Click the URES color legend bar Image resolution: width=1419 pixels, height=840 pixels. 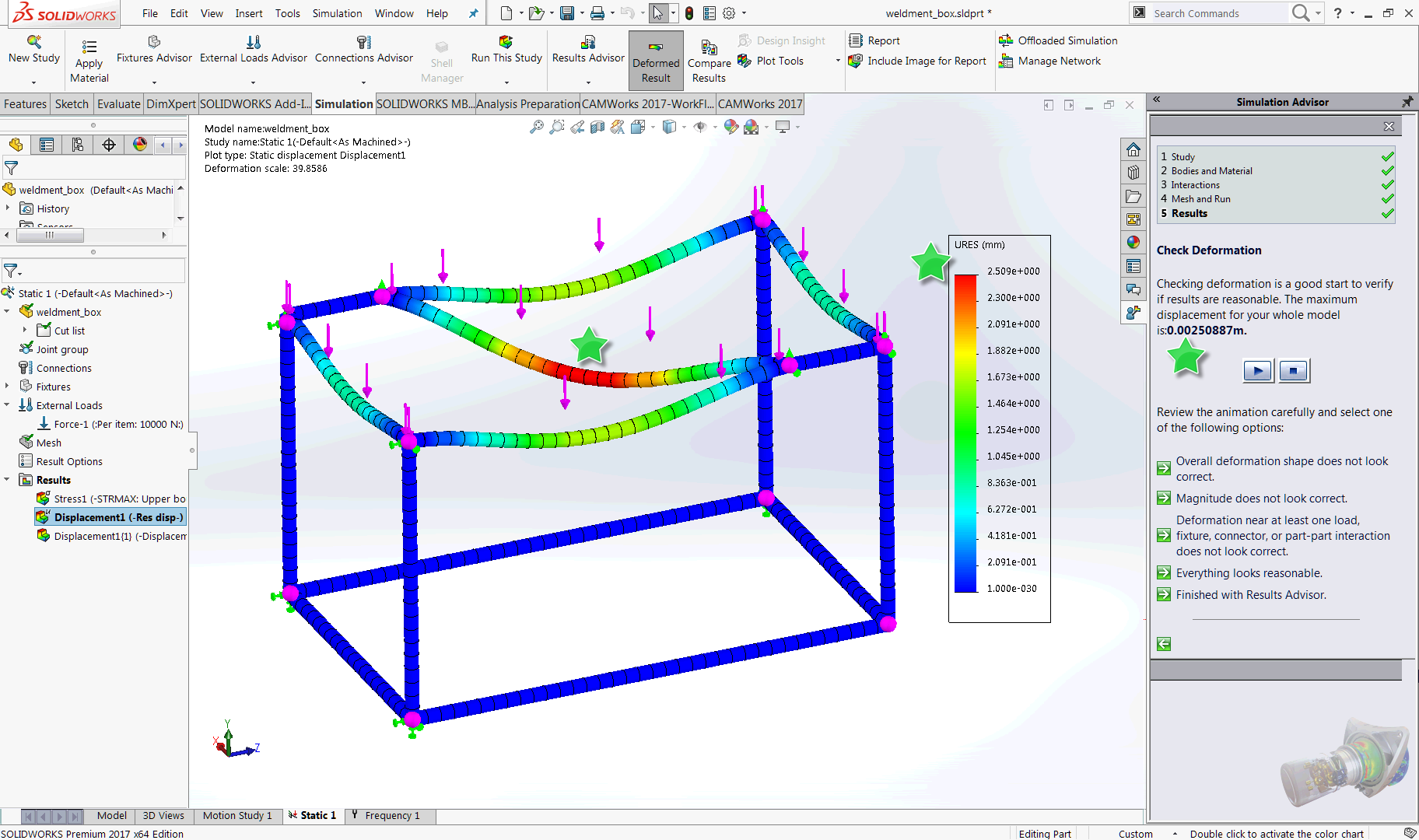tap(965, 433)
